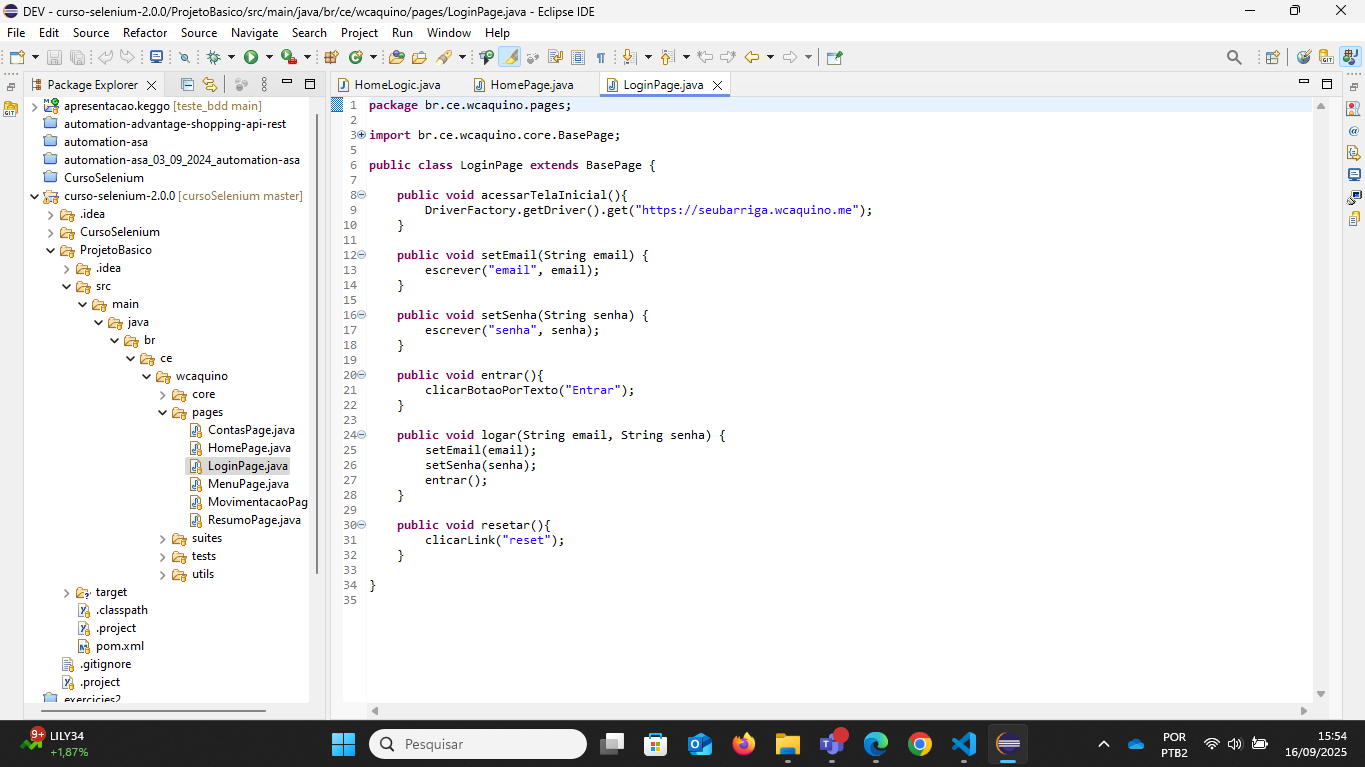The image size is (1365, 767).
Task: Expand the suites folder
Action: pyautogui.click(x=163, y=539)
